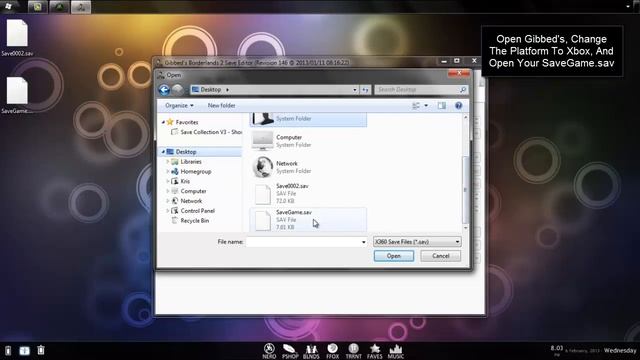Launch PSHOP from the bottom dock
The width and height of the screenshot is (640, 360).
coord(290,351)
